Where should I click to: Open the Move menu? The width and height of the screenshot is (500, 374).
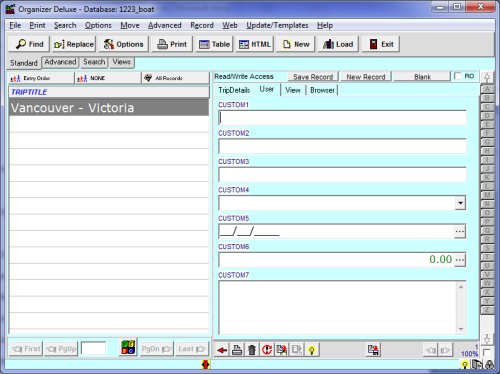tap(130, 25)
